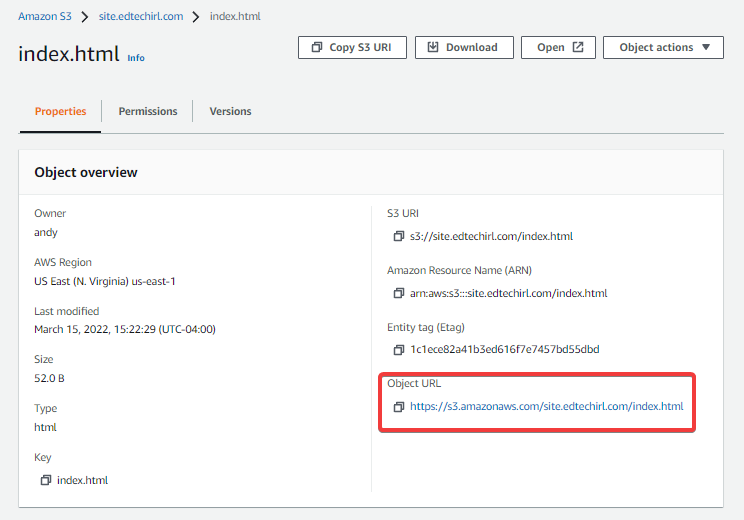Click the Object overview heading
This screenshot has width=744, height=520.
[86, 172]
